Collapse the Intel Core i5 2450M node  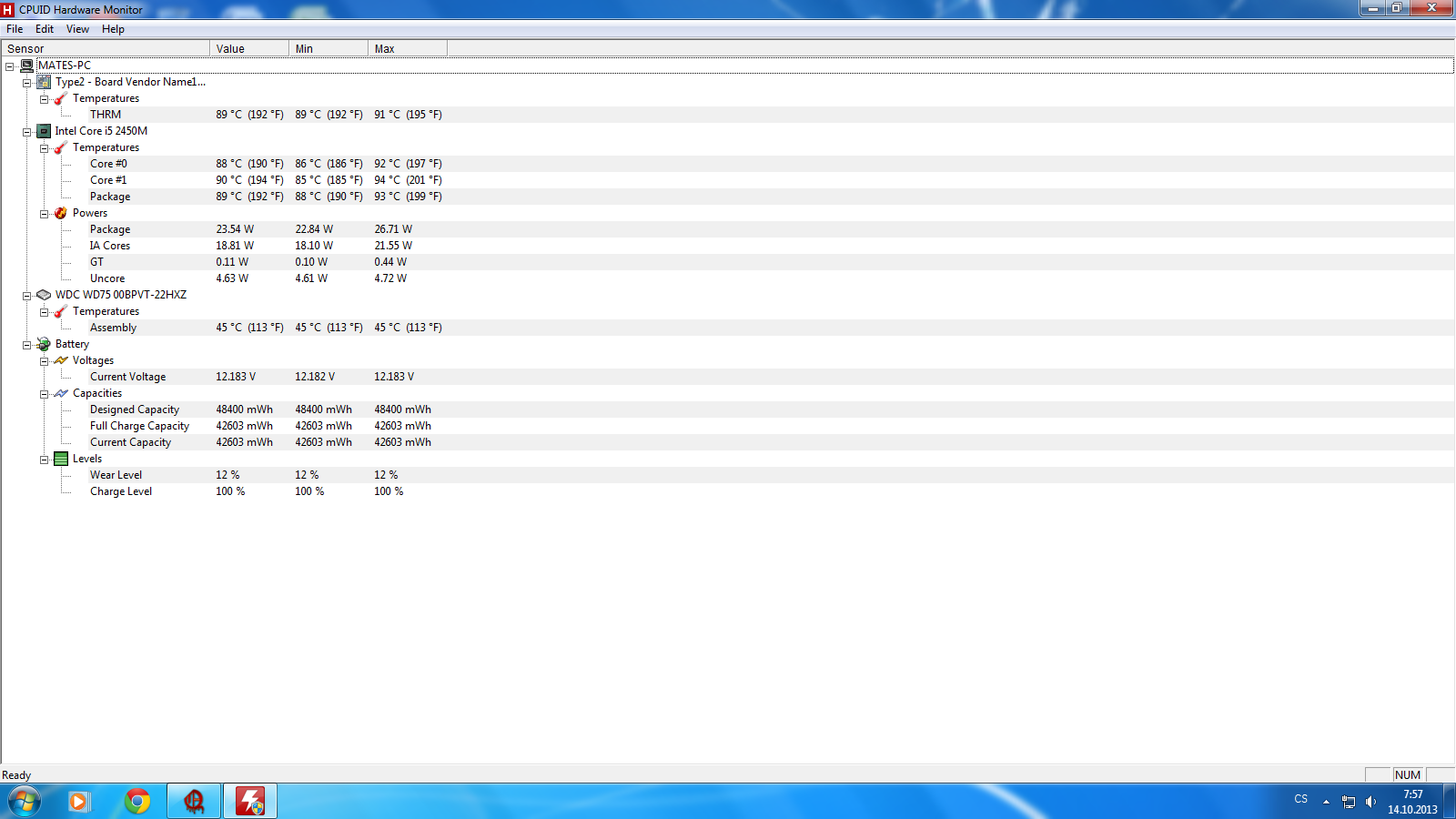tap(26, 132)
